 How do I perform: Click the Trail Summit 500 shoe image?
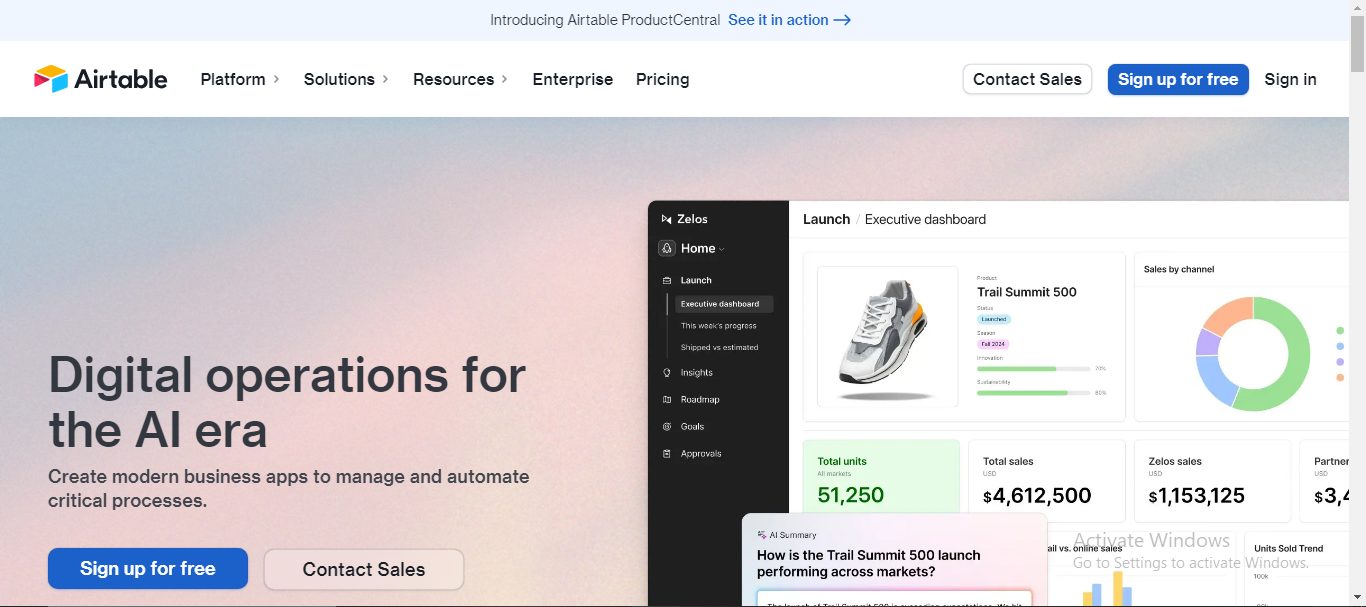coord(888,336)
